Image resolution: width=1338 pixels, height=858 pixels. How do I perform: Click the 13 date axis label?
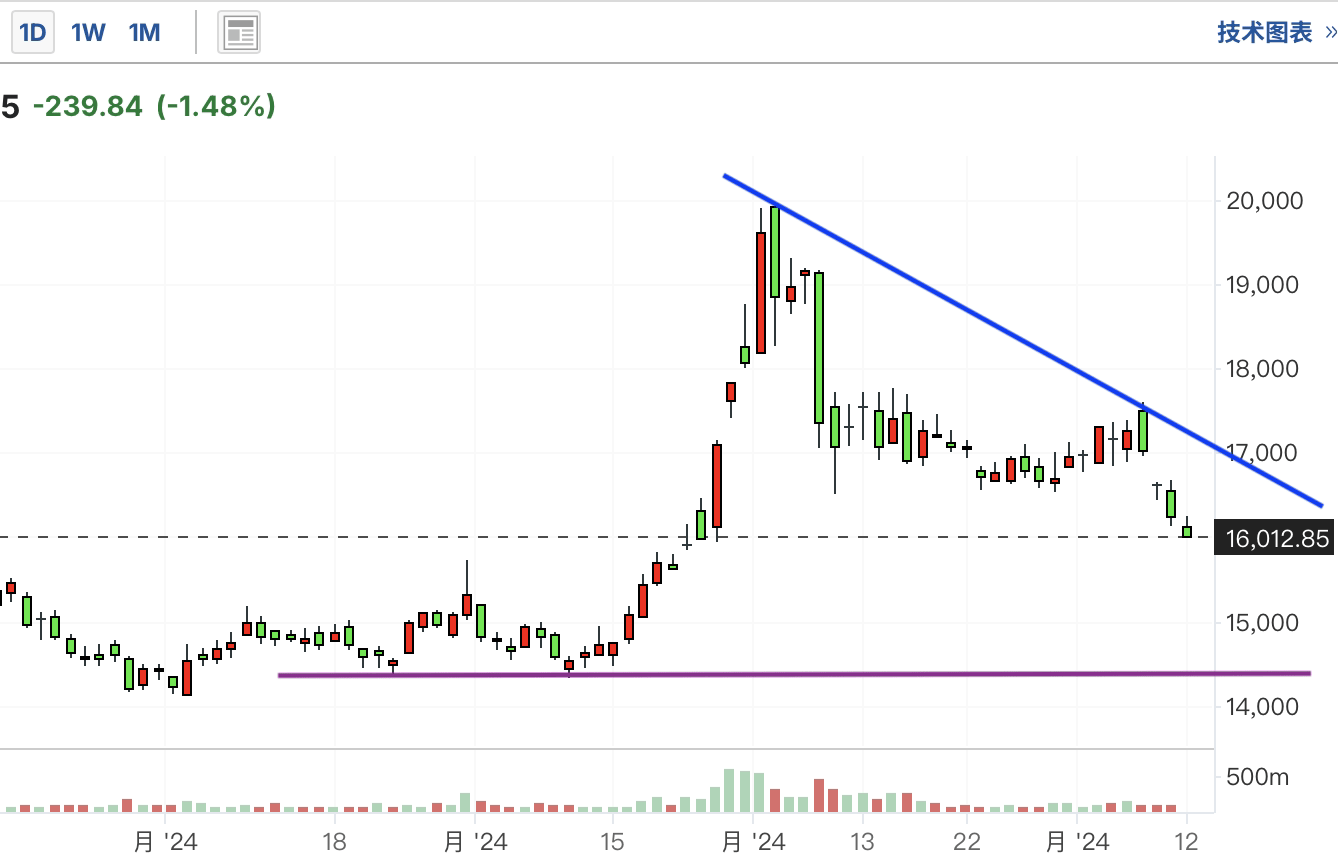point(862,842)
